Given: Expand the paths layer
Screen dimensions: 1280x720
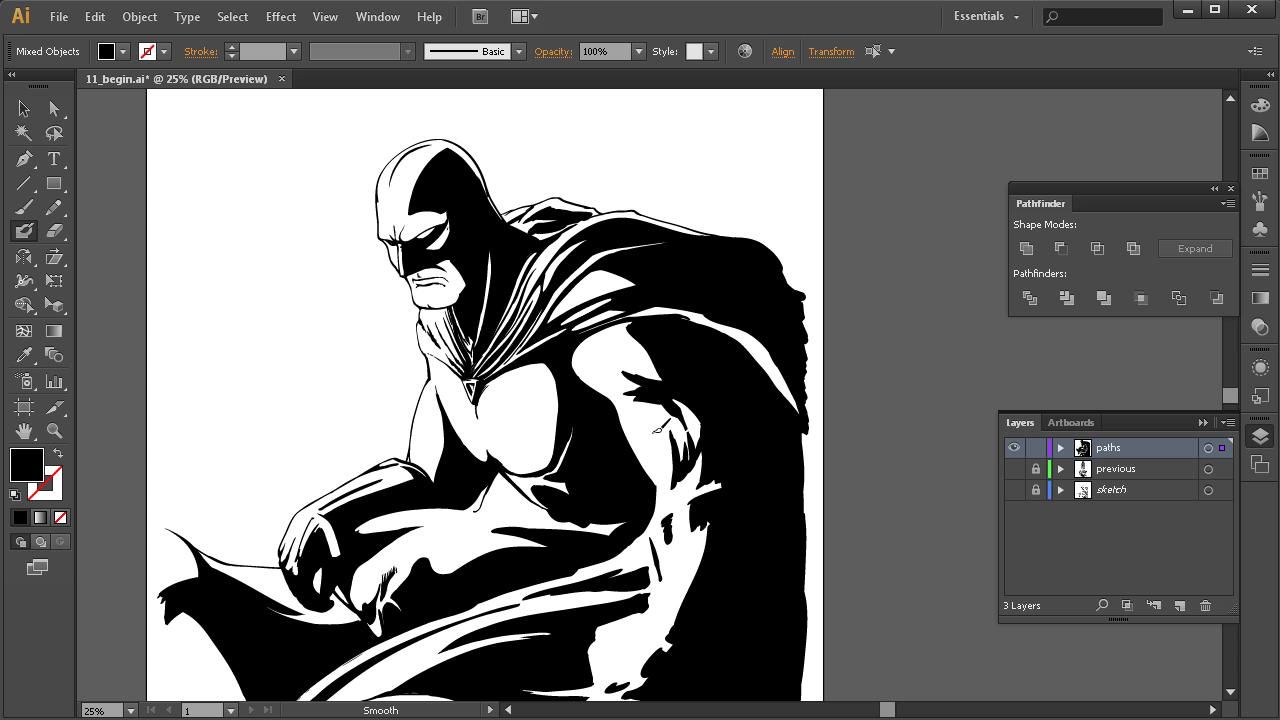Looking at the screenshot, I should coord(1061,448).
